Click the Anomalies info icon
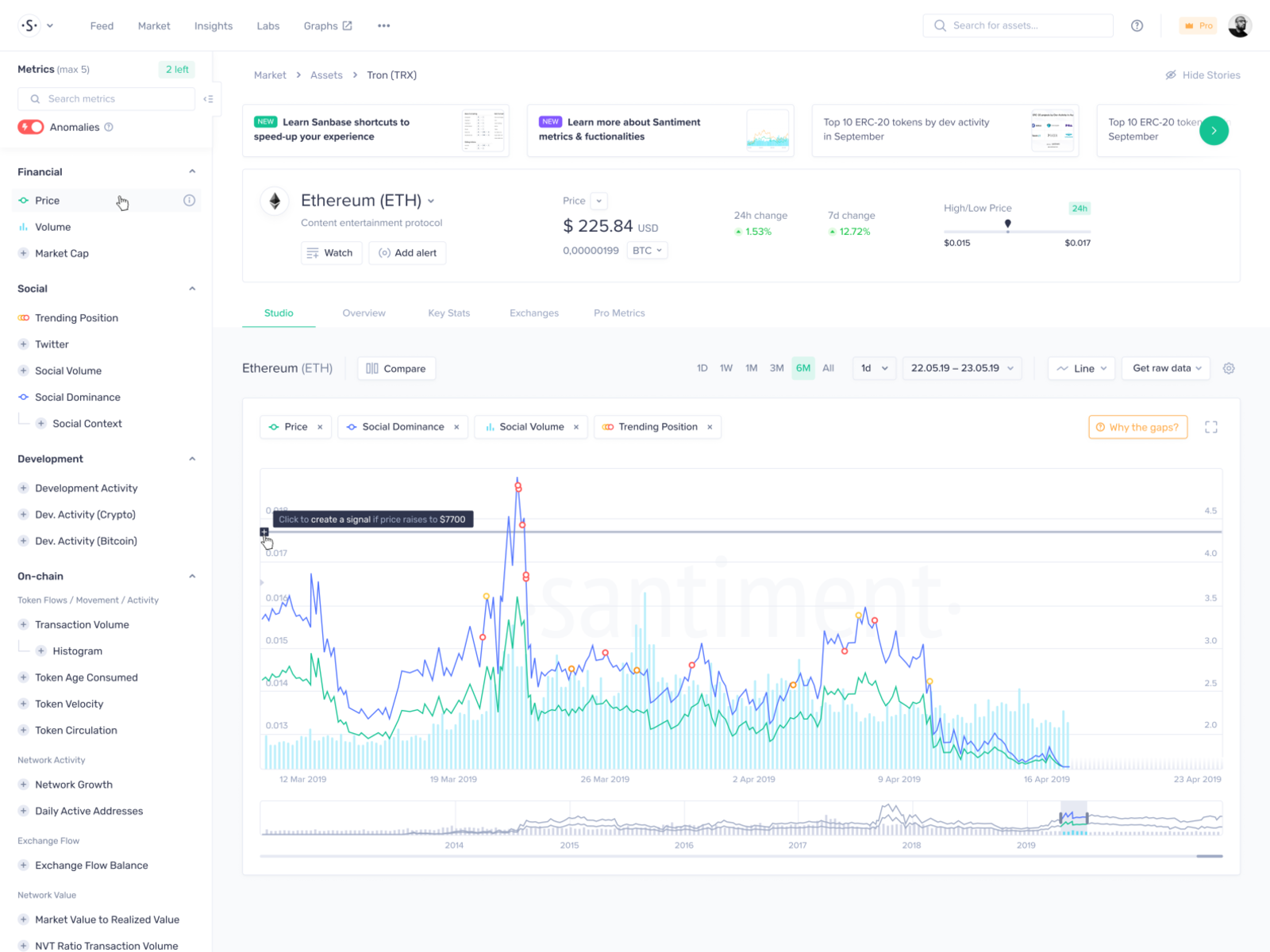This screenshot has height=952, width=1270. (109, 127)
